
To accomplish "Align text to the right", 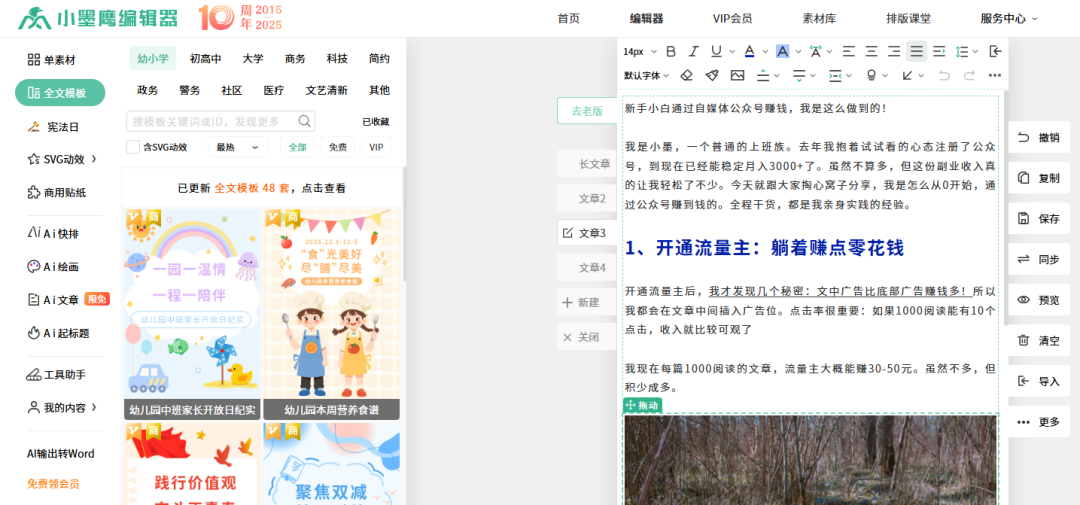I will click(894, 51).
